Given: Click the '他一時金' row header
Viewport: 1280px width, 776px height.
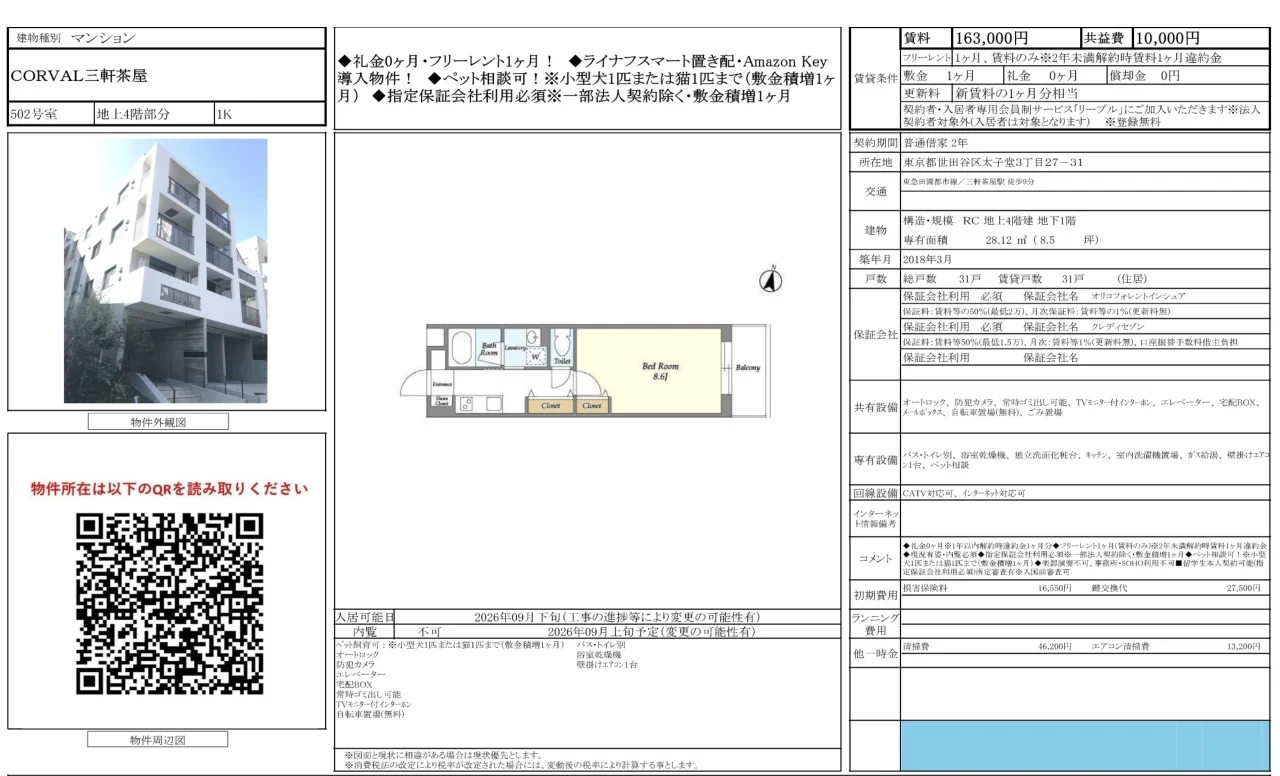Looking at the screenshot, I should point(875,653).
